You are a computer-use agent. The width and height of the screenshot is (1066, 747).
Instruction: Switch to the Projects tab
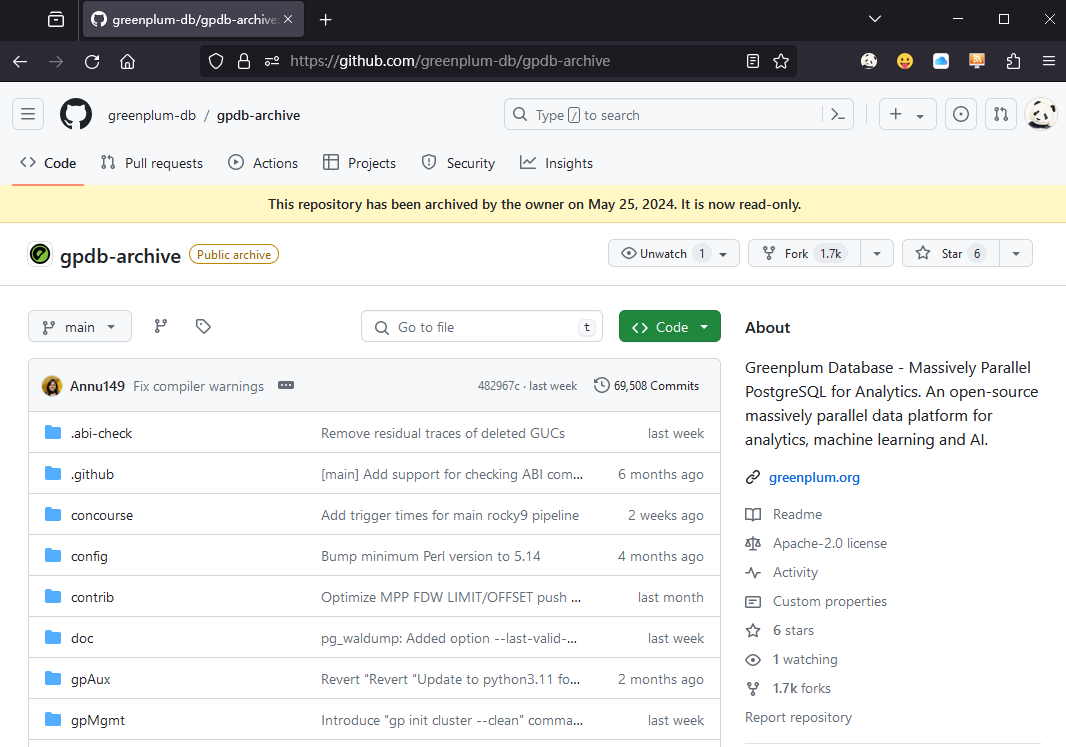coord(359,163)
